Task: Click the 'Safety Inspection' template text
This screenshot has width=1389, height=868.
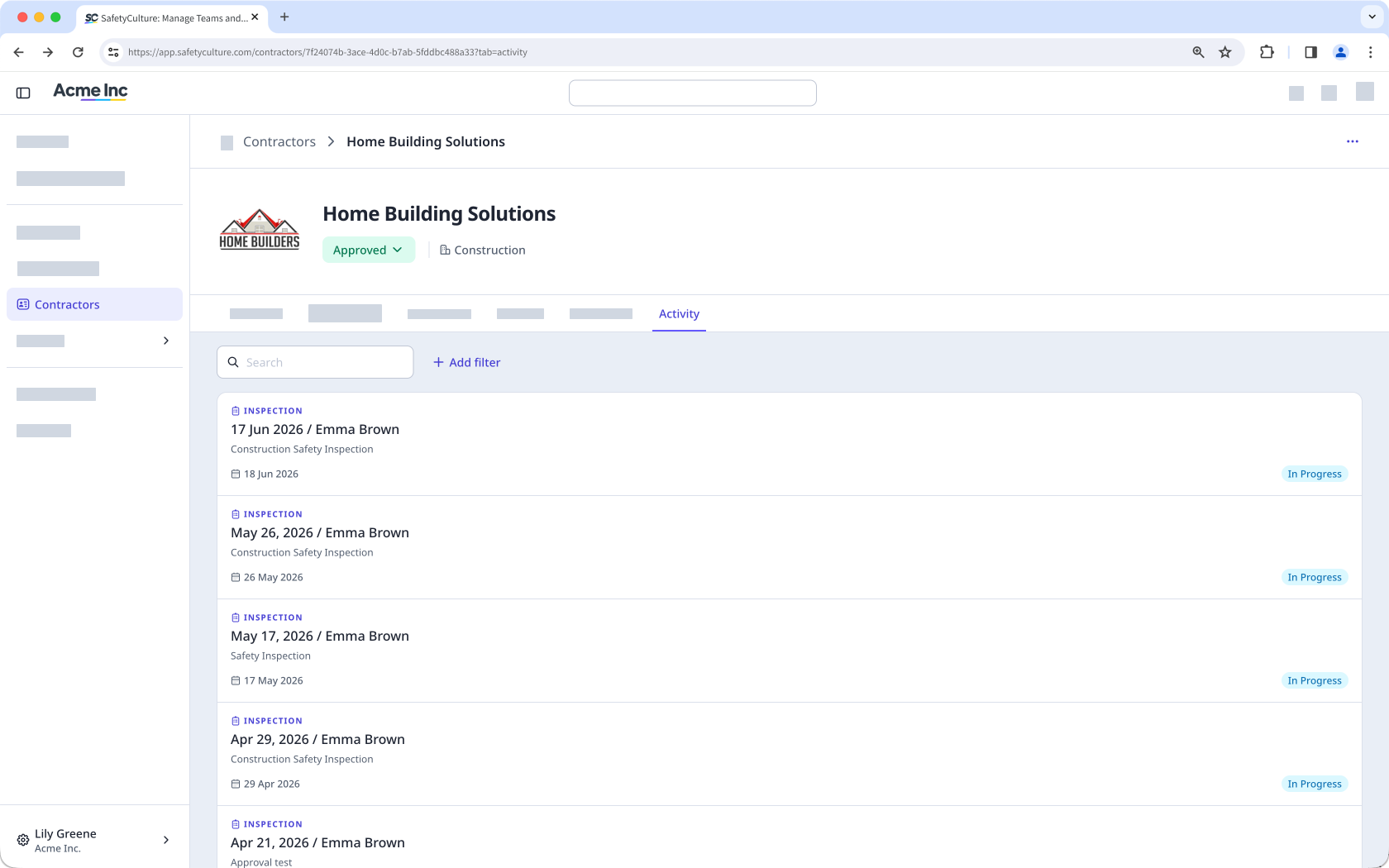Action: click(270, 656)
